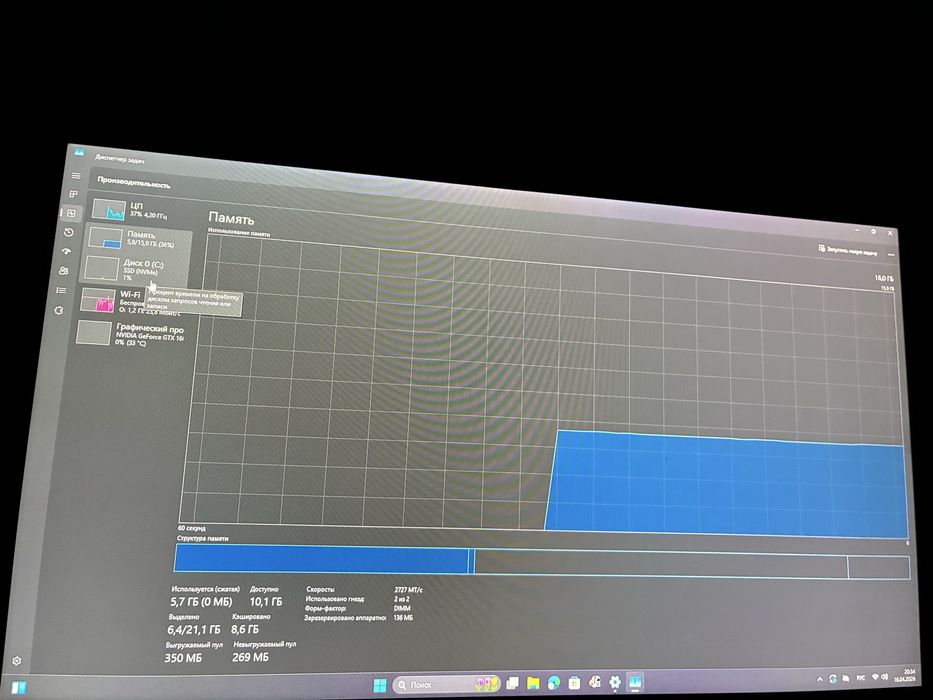Screen dimensions: 933x700
Task: Select the Performance page icon in sidebar
Action: click(x=71, y=213)
